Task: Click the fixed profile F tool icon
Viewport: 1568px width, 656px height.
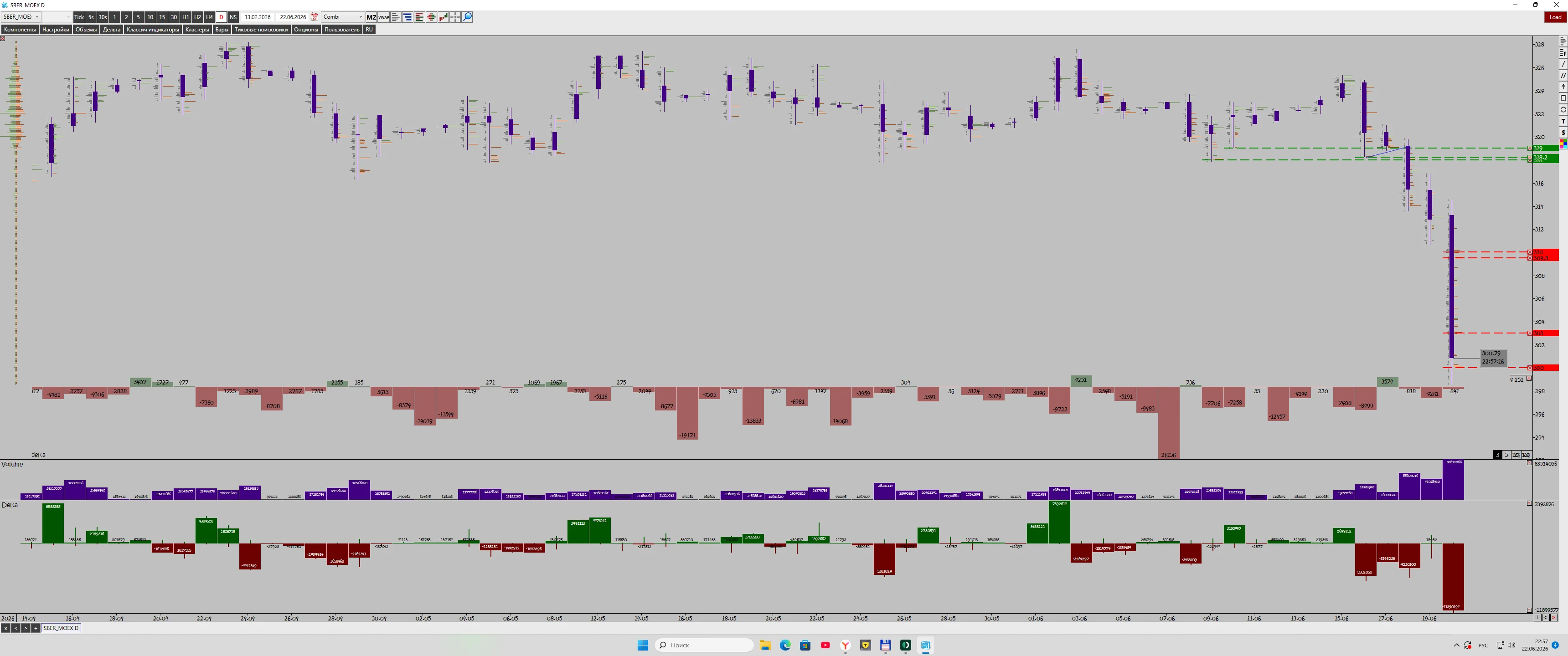Action: (1563, 53)
